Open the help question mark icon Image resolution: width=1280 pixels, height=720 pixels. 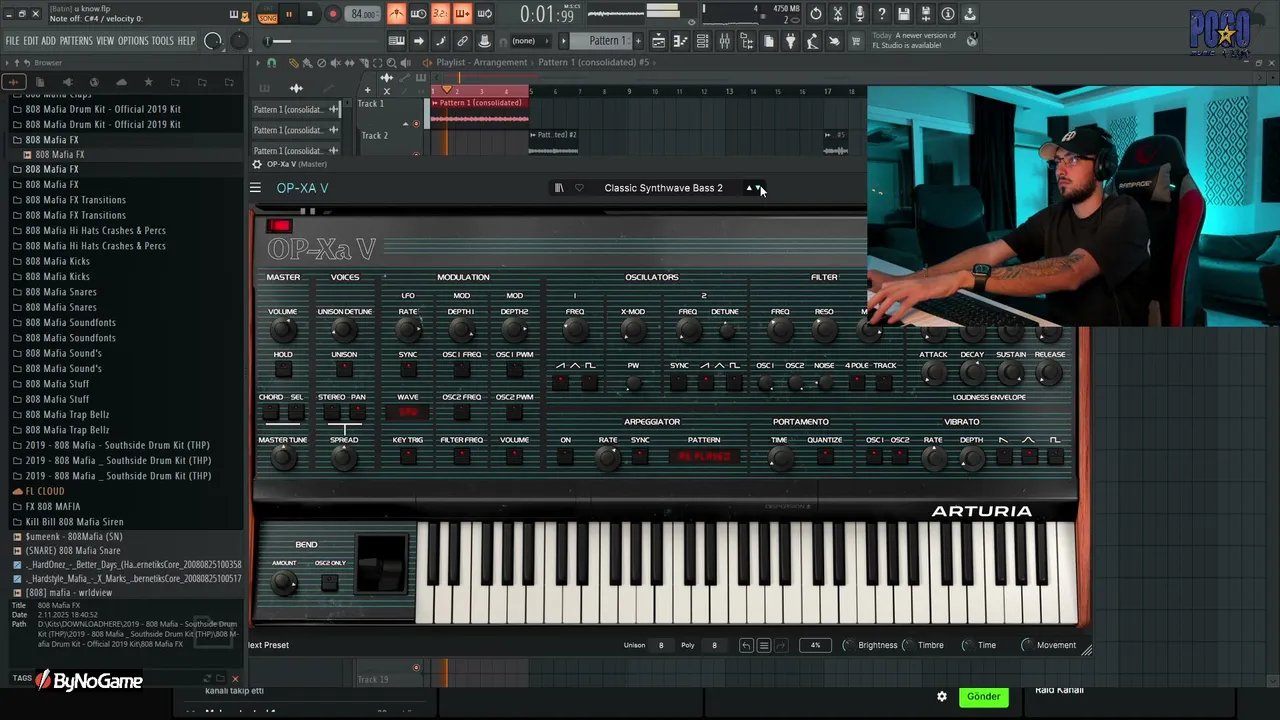[882, 14]
